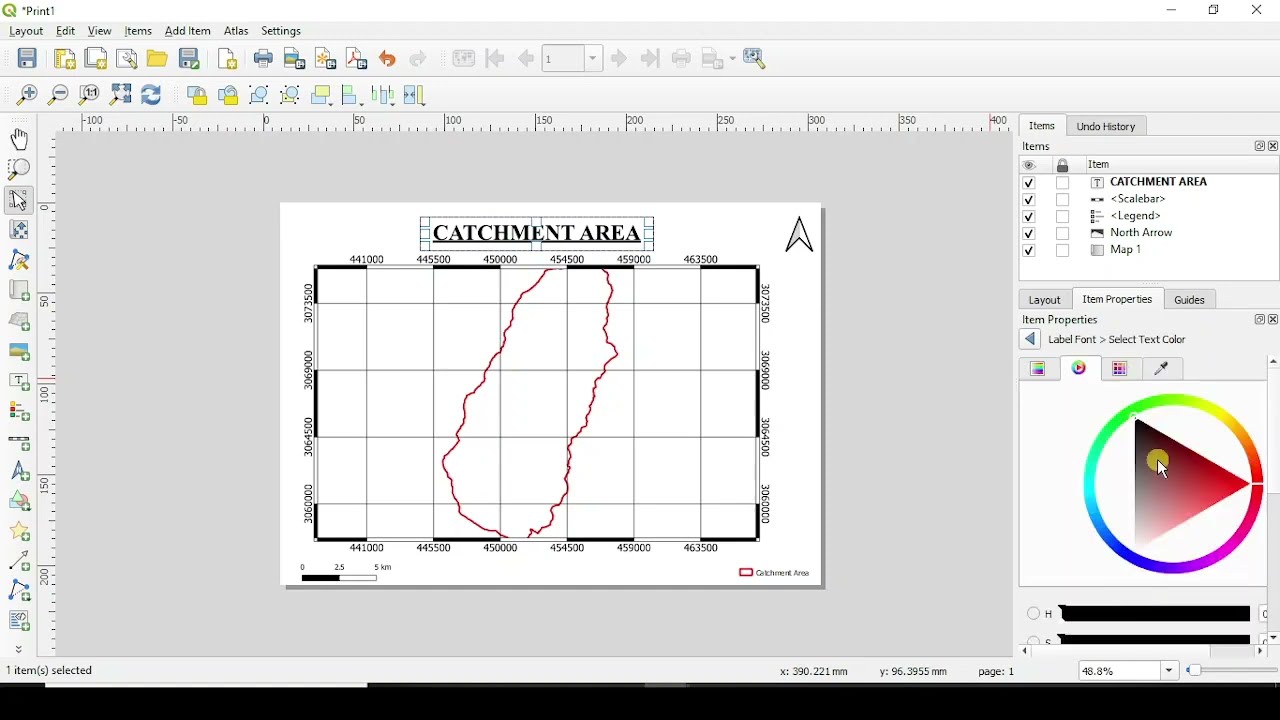Open the Atlas menu
Screen dimensions: 1280x720
tap(236, 32)
